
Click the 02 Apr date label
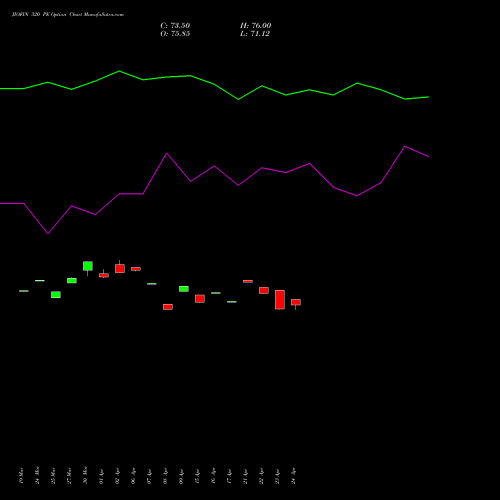[117, 477]
